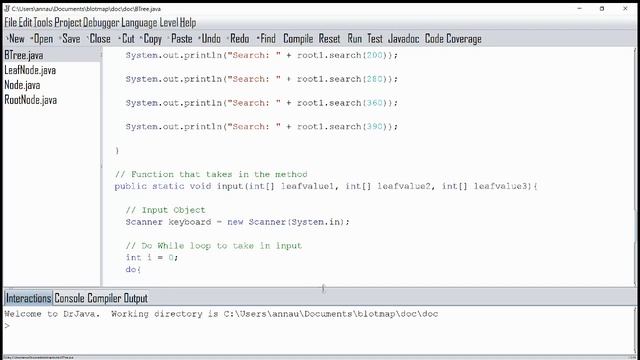Switch to the Console tab
This screenshot has height=360, width=640.
tap(69, 298)
